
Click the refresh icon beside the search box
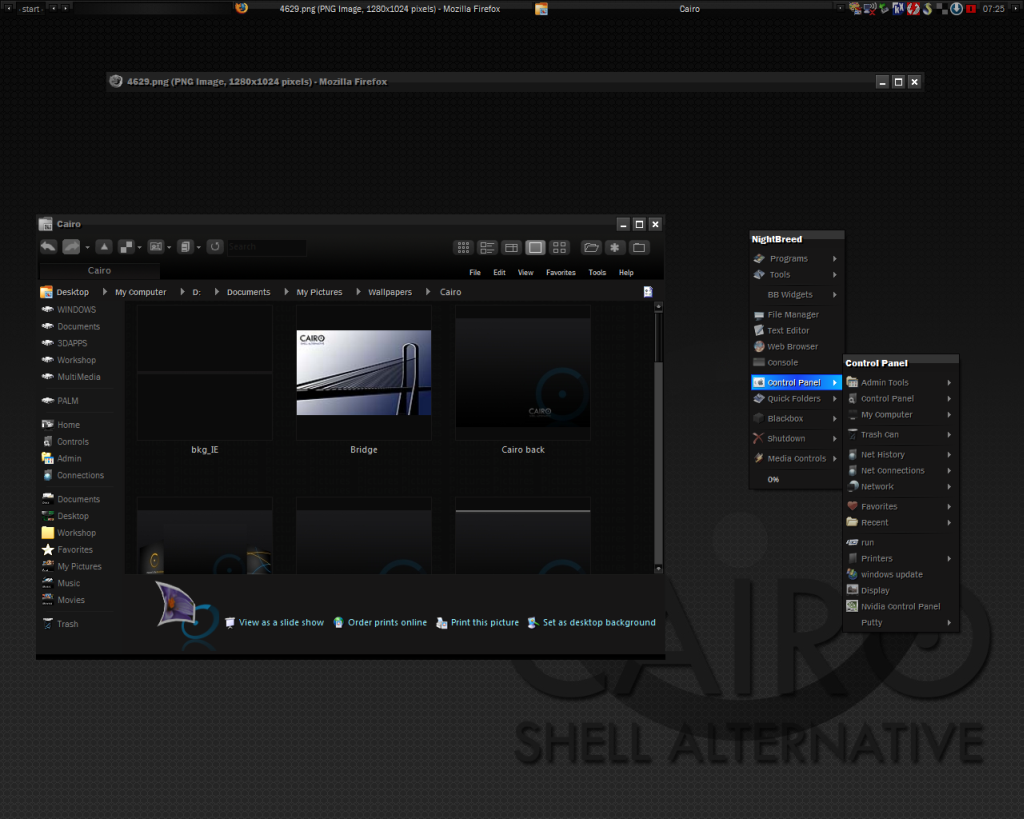[x=215, y=247]
